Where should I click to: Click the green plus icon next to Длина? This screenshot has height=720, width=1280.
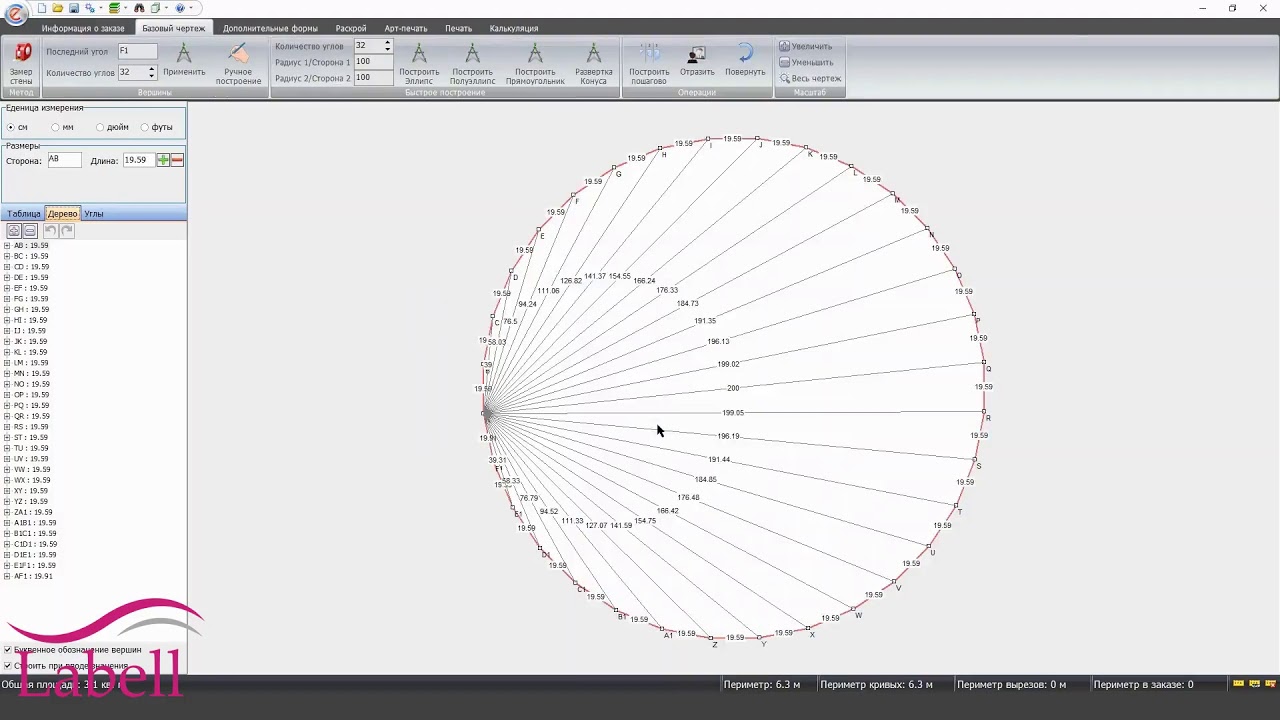tap(163, 160)
